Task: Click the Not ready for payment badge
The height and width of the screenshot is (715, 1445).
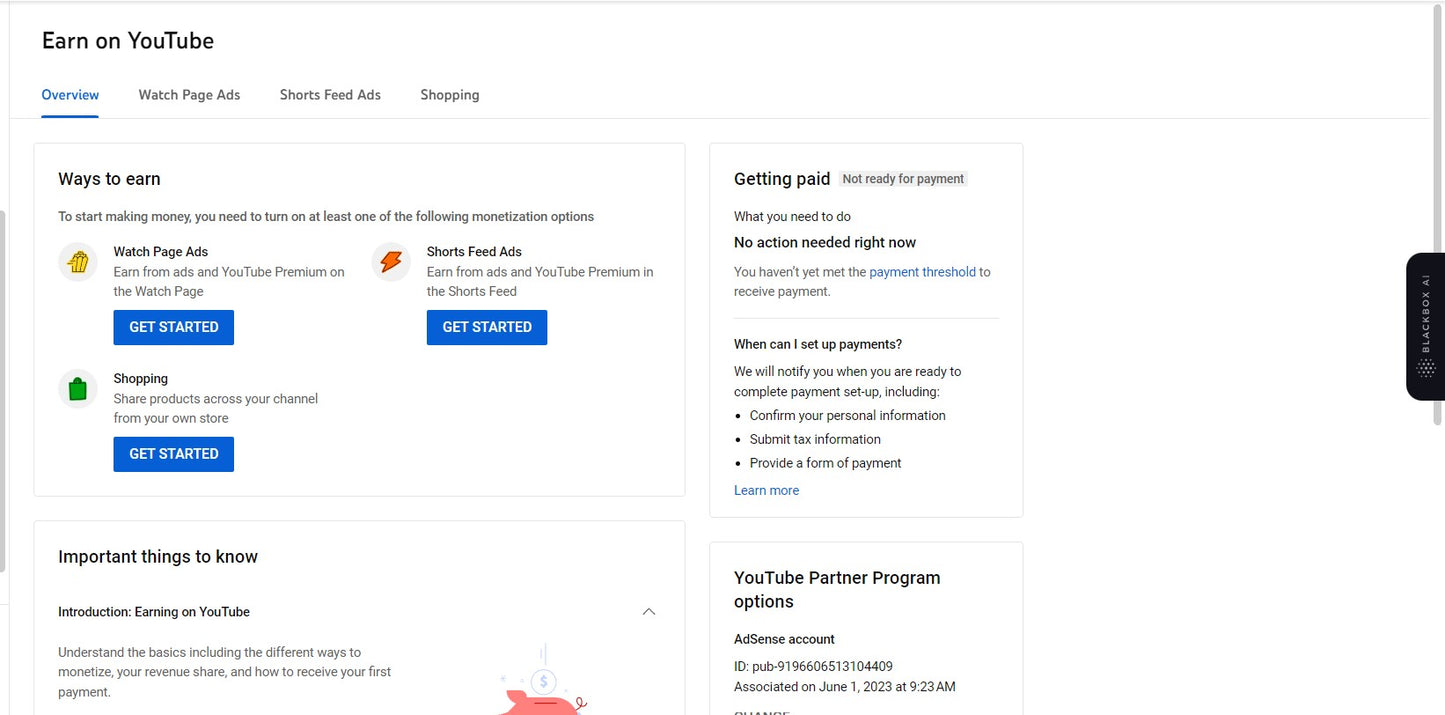Action: pos(903,179)
